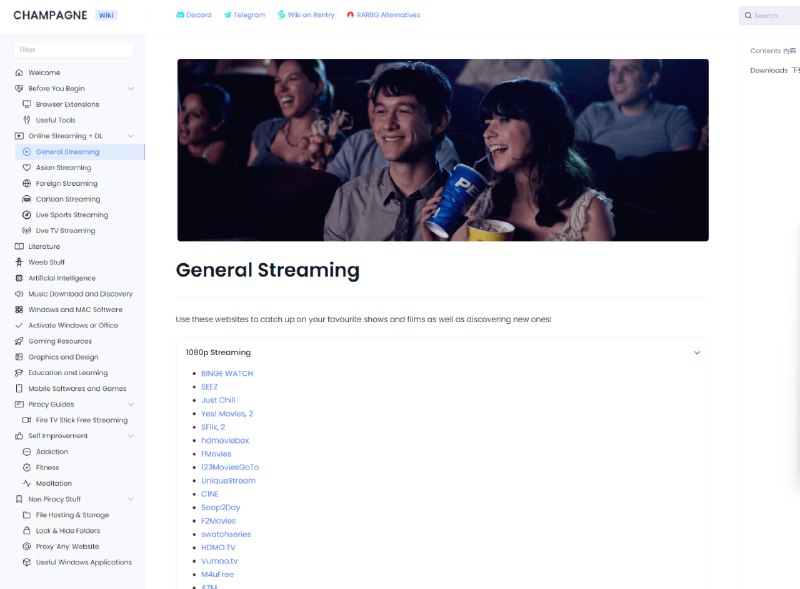Viewport: 800px width, 589px height.
Task: Click the Music Download and Discovery icon
Action: tap(19, 294)
